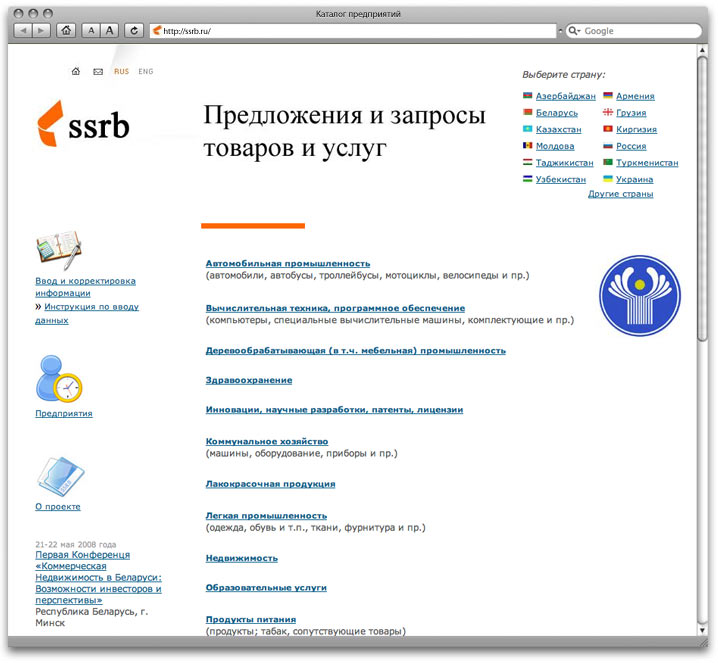Image resolution: width=718 pixels, height=663 pixels.
Task: Expand the Google search magnifier dropdown
Action: point(576,31)
